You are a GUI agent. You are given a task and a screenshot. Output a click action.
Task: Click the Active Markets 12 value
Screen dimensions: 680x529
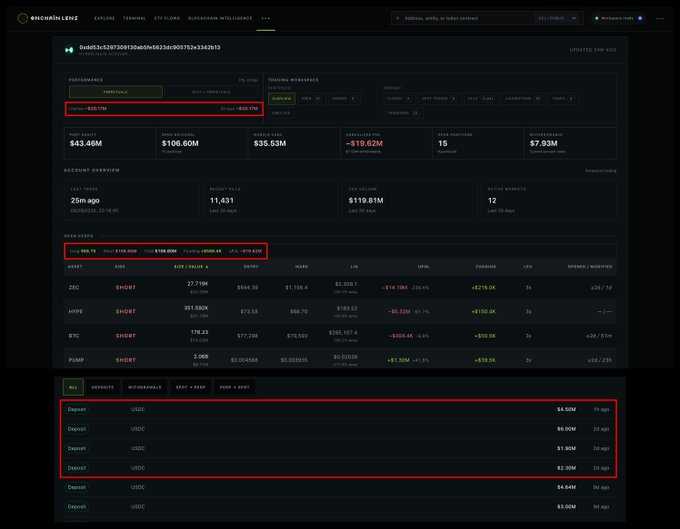[x=492, y=200]
